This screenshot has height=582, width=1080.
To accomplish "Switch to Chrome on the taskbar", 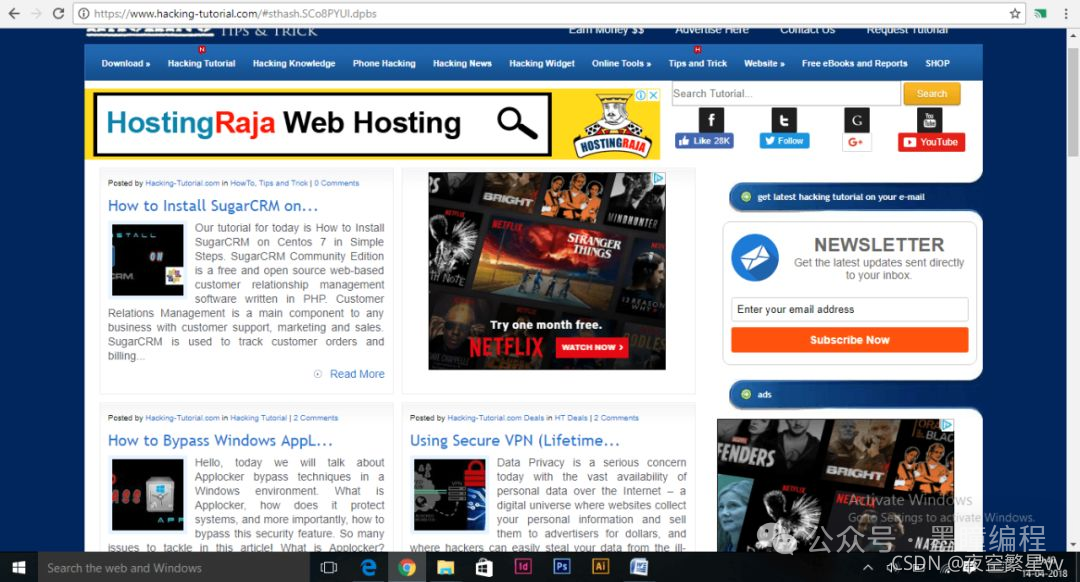I will point(407,568).
